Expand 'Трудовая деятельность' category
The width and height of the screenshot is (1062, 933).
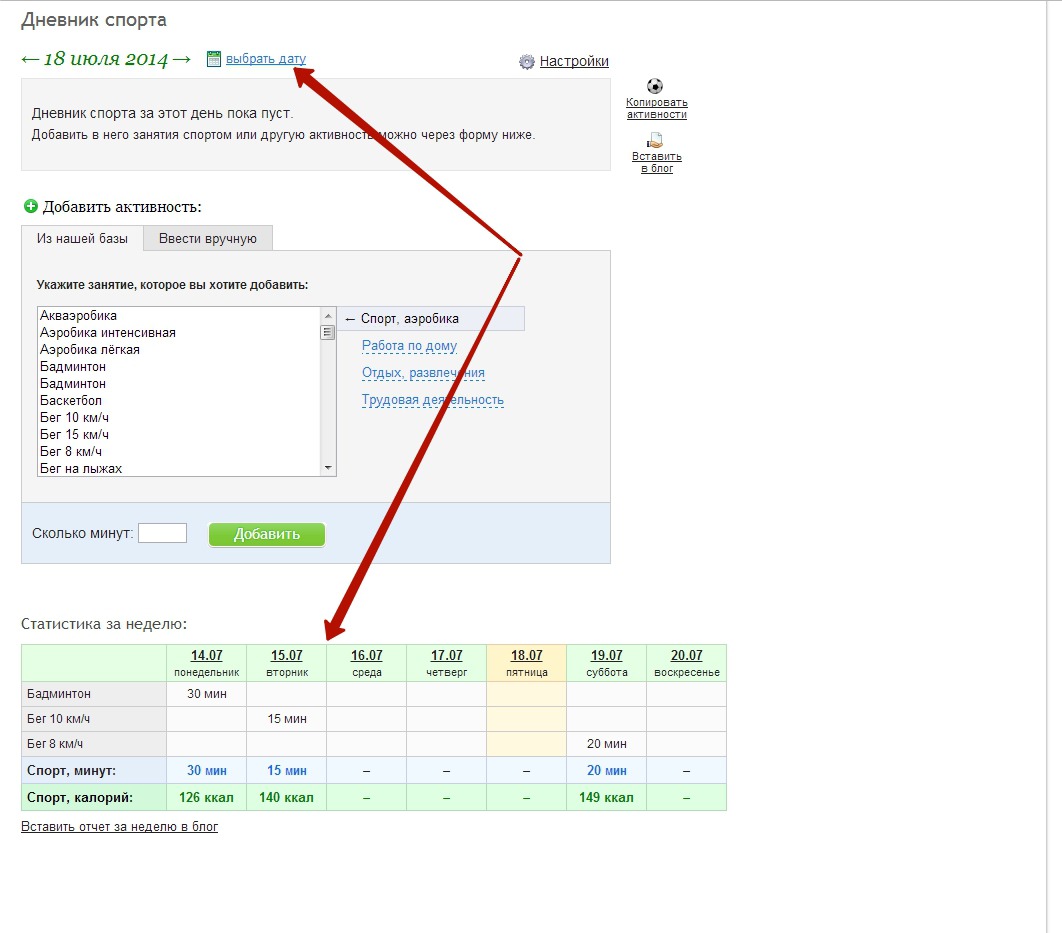click(432, 400)
